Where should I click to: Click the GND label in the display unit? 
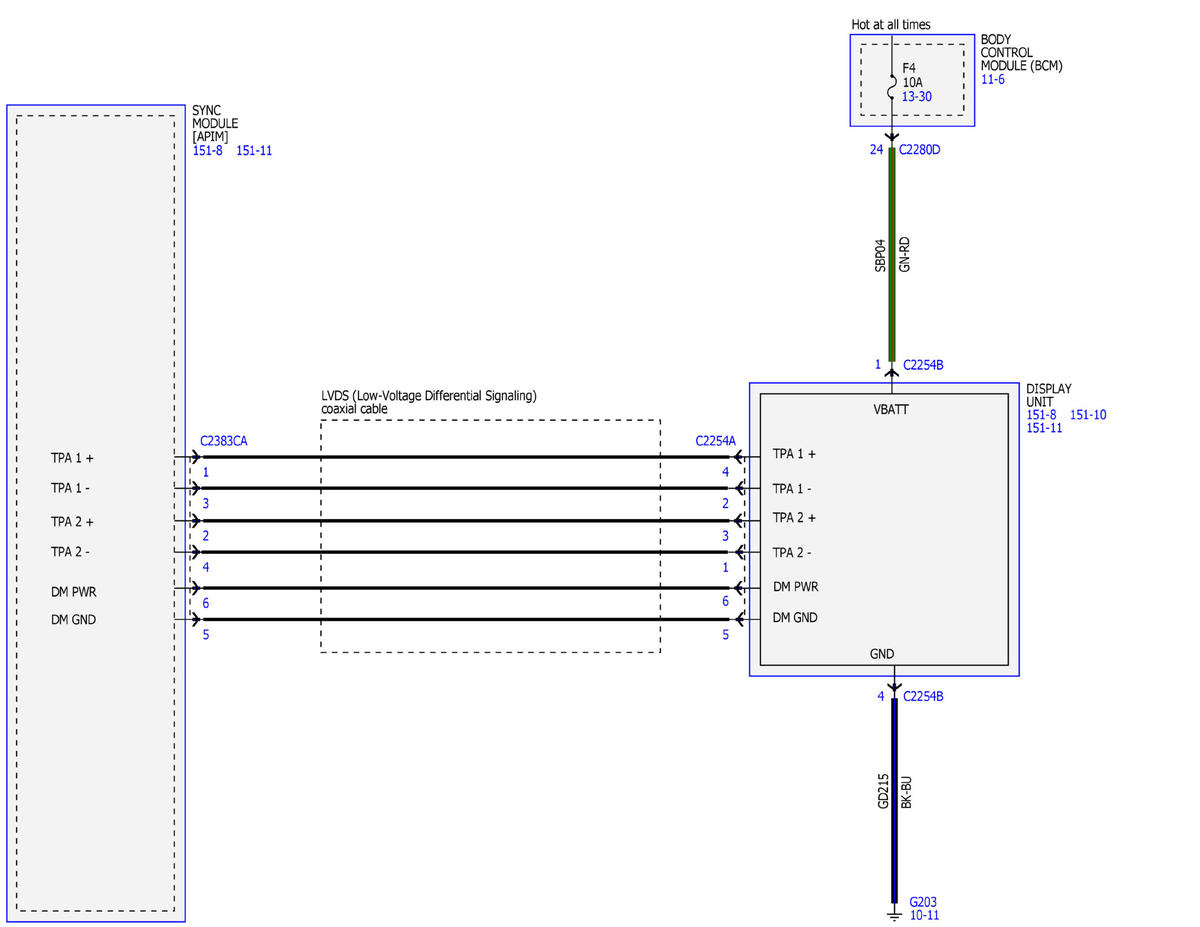[882, 654]
